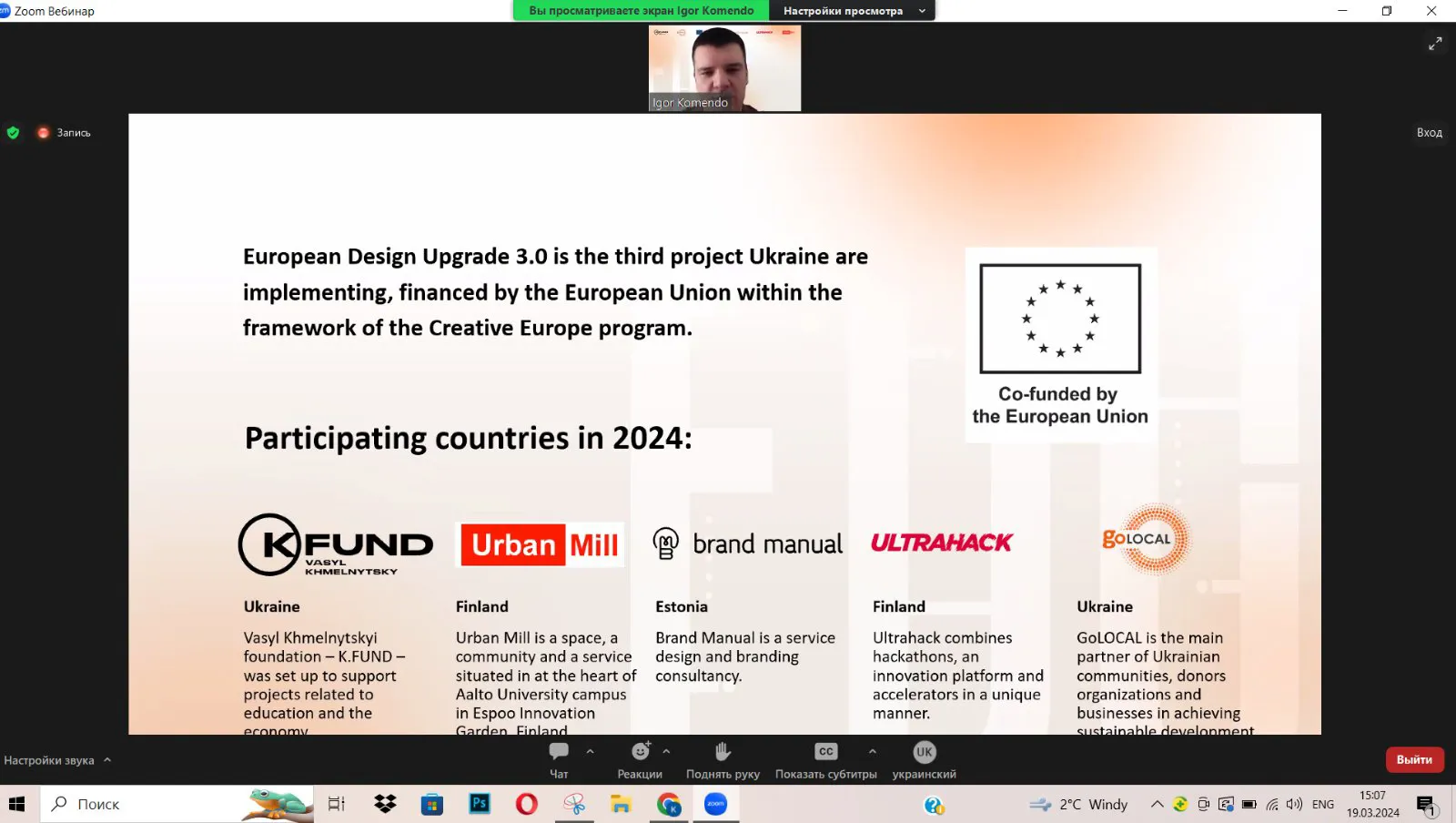Click the green-yellow circular tray icon after the chevron
The width and height of the screenshot is (1456, 823).
point(1180,804)
